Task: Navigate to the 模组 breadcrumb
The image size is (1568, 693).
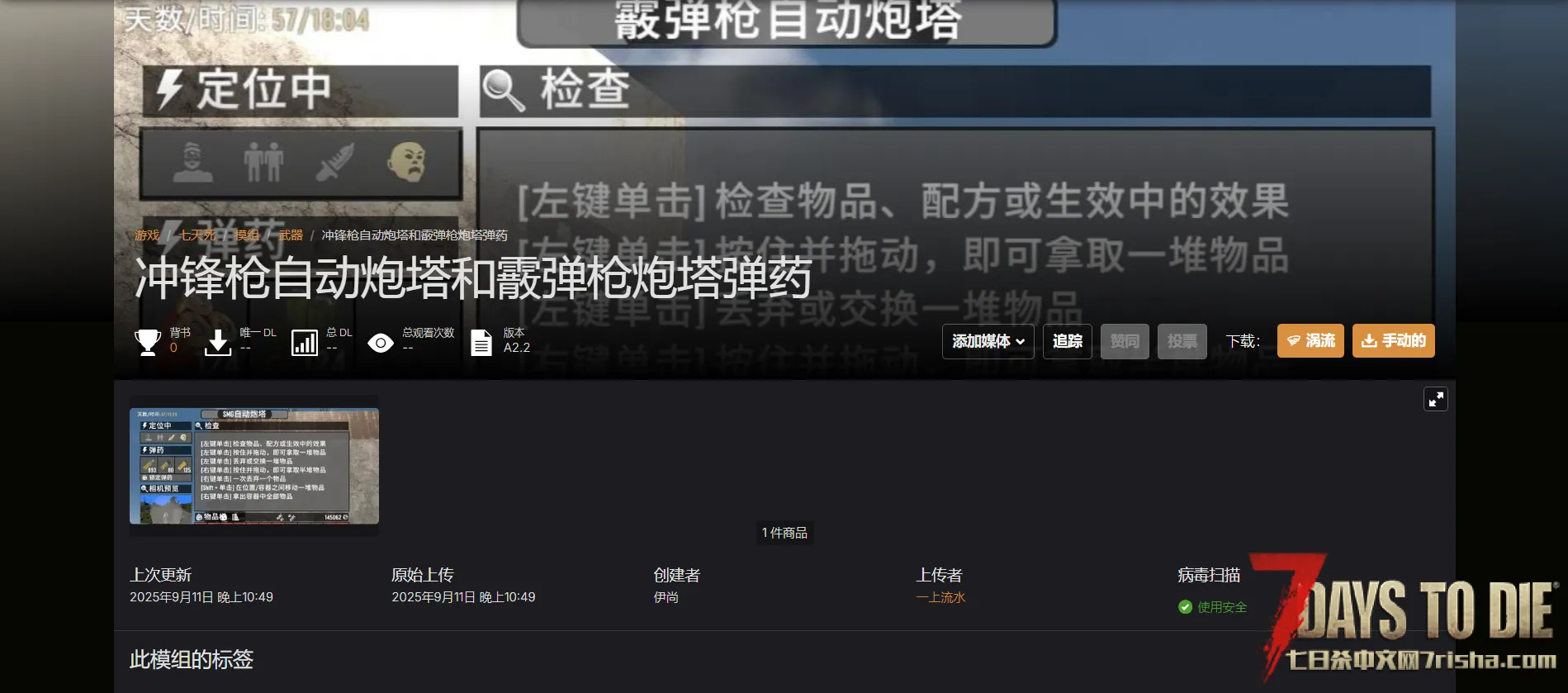Action: pyautogui.click(x=247, y=235)
